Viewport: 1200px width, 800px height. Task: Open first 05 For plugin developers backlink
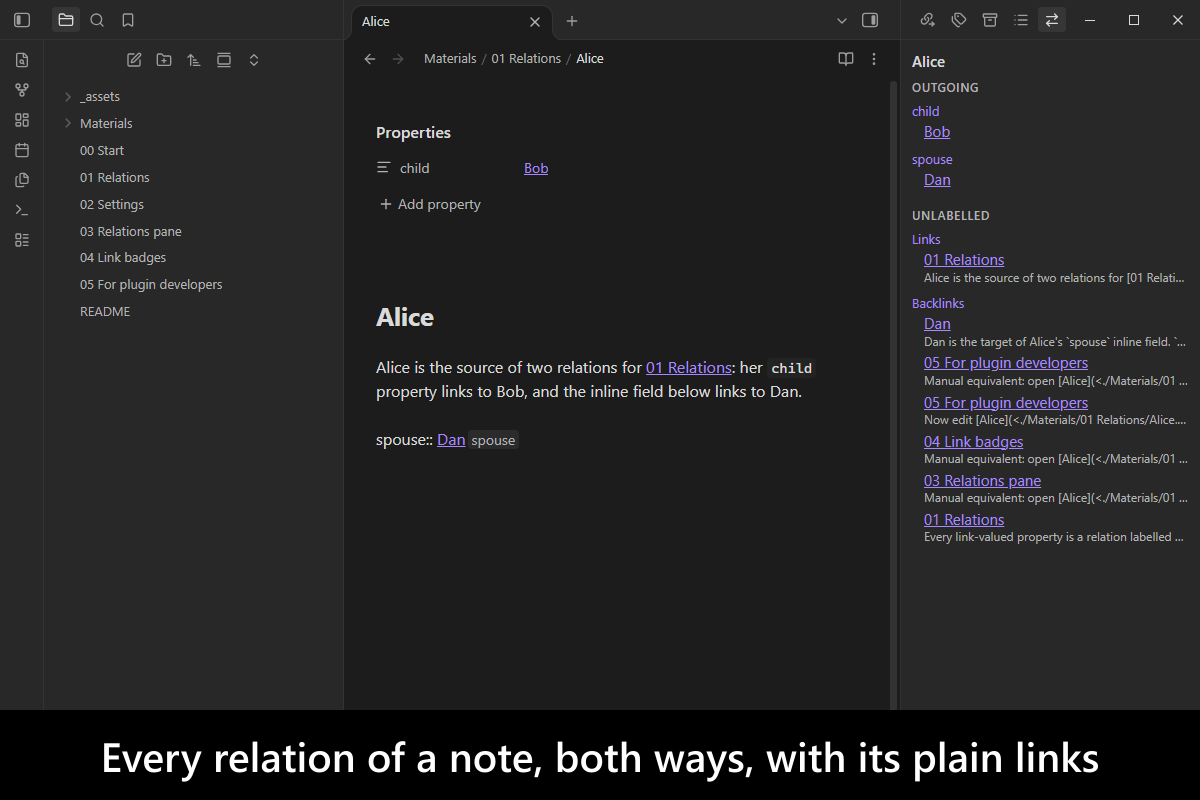(x=1006, y=363)
